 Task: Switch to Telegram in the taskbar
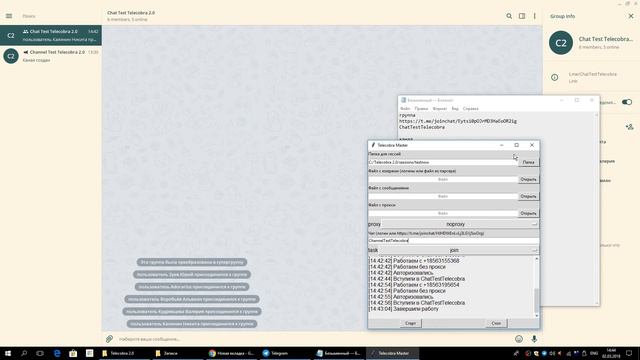(x=285, y=353)
